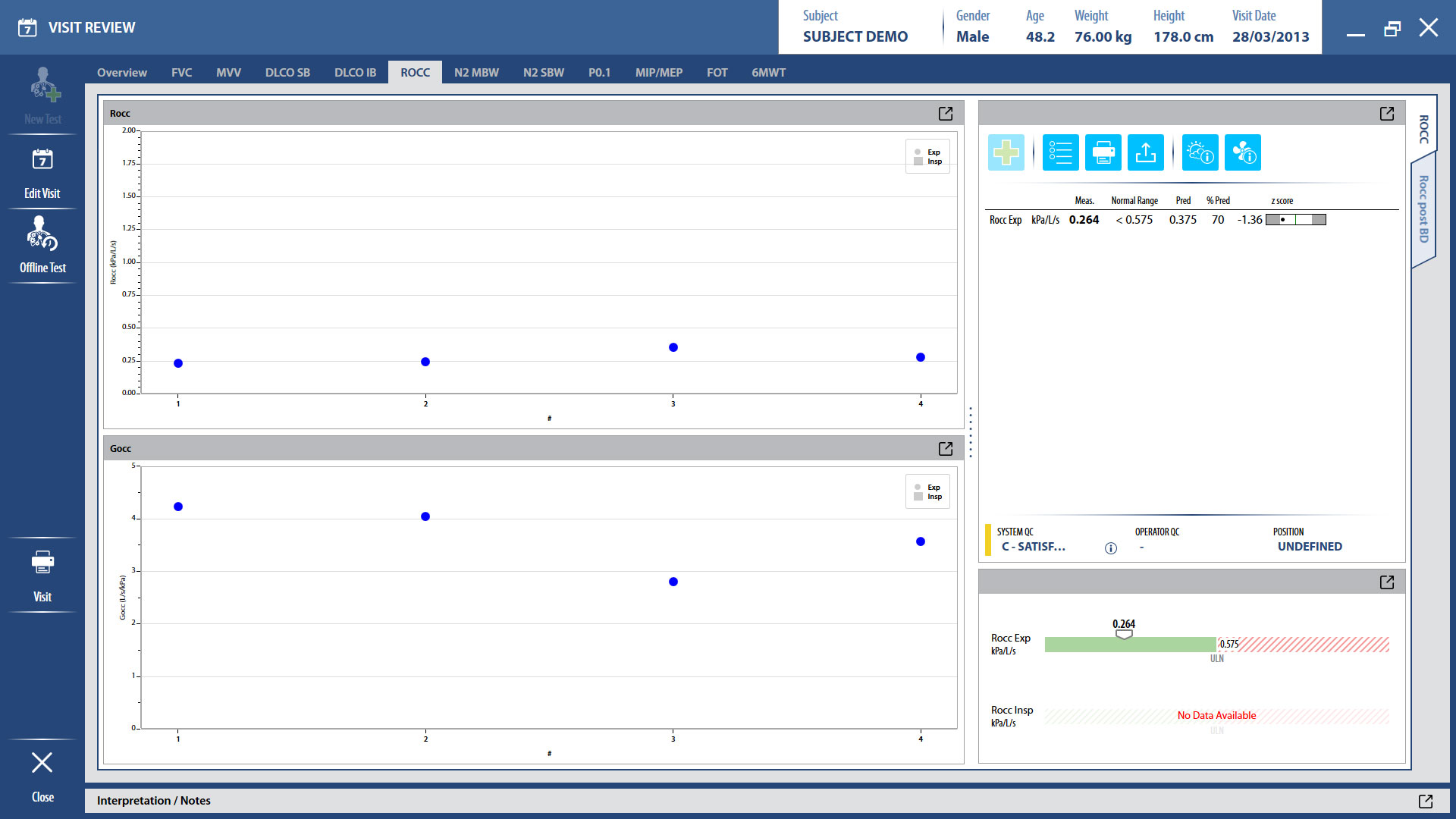Click the printer icon in results toolbar
Image resolution: width=1456 pixels, height=819 pixels.
tap(1103, 152)
